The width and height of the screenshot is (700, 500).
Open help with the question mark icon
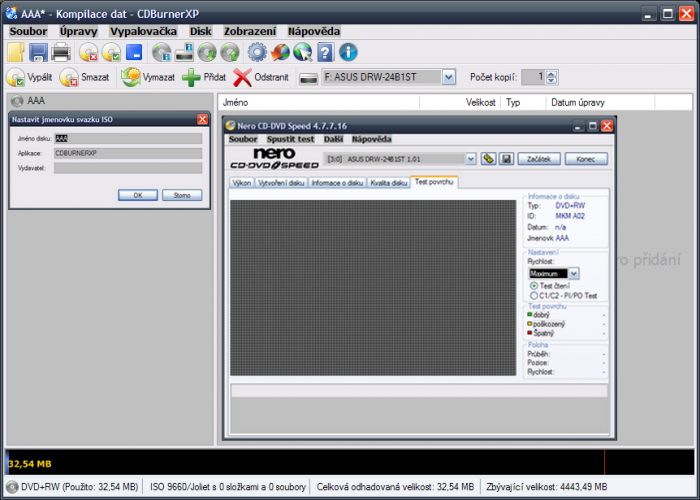click(x=325, y=52)
